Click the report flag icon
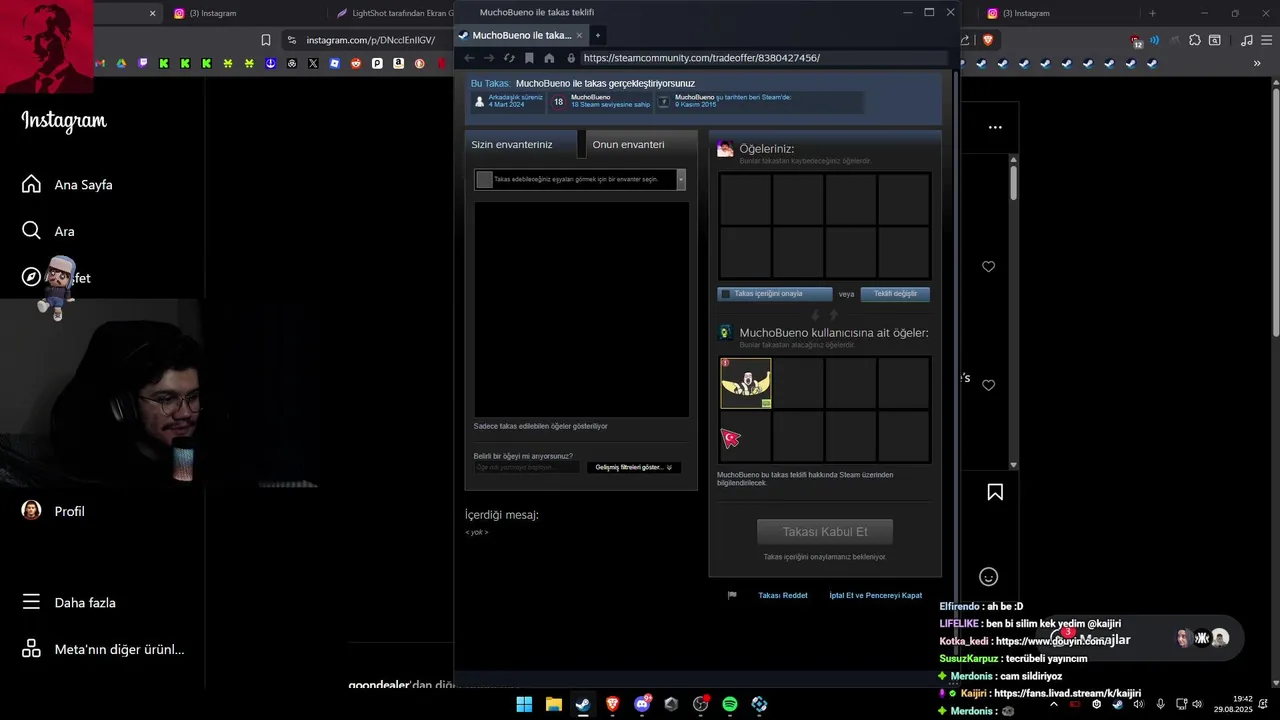The width and height of the screenshot is (1280, 720). pyautogui.click(x=732, y=595)
